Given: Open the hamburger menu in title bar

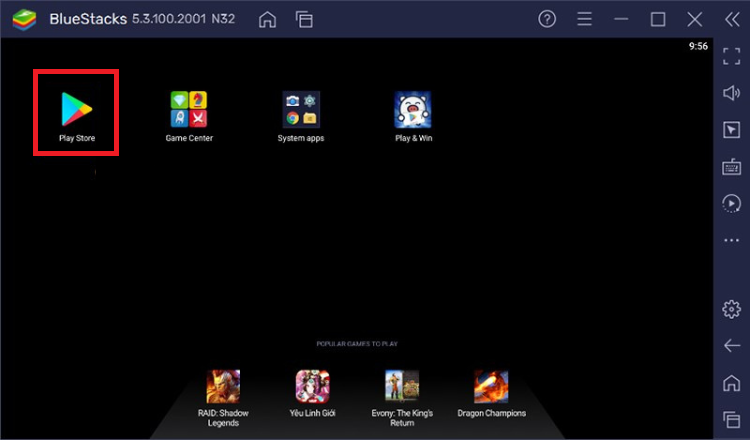Looking at the screenshot, I should [x=584, y=19].
